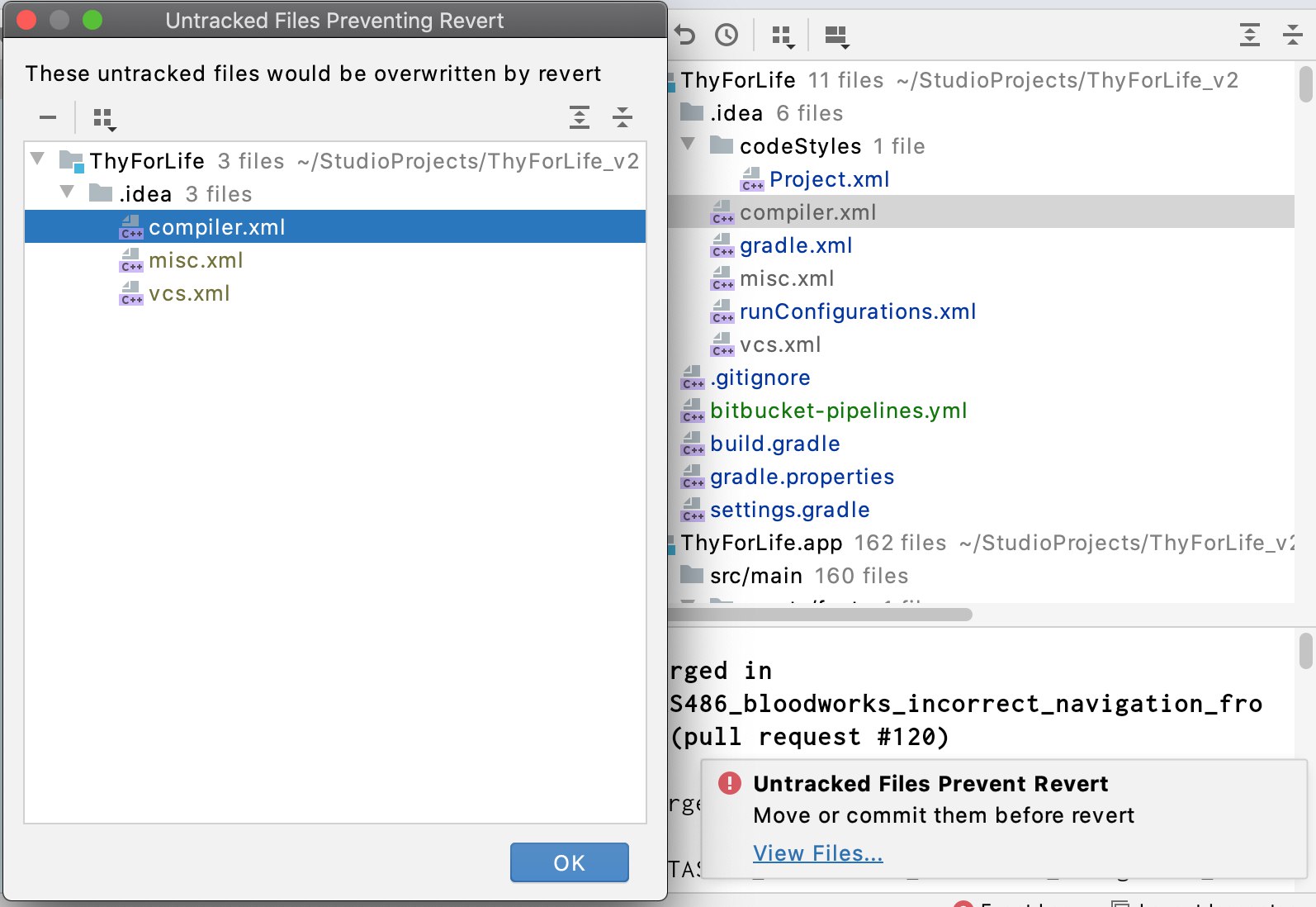Collapse the .idea folder in the dialog
Viewport: 1316px width, 907px height.
click(68, 192)
